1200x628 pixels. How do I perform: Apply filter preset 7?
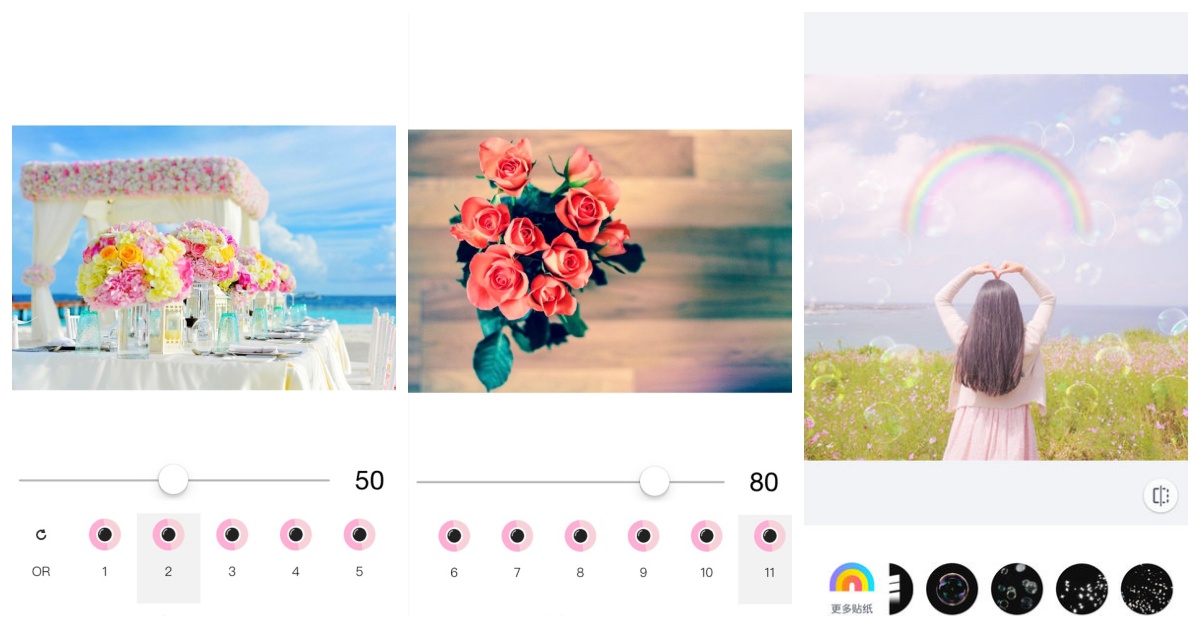click(x=517, y=548)
